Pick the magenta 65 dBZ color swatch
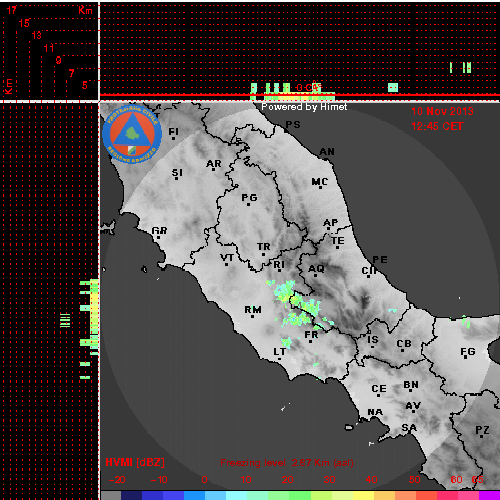 pos(489,495)
